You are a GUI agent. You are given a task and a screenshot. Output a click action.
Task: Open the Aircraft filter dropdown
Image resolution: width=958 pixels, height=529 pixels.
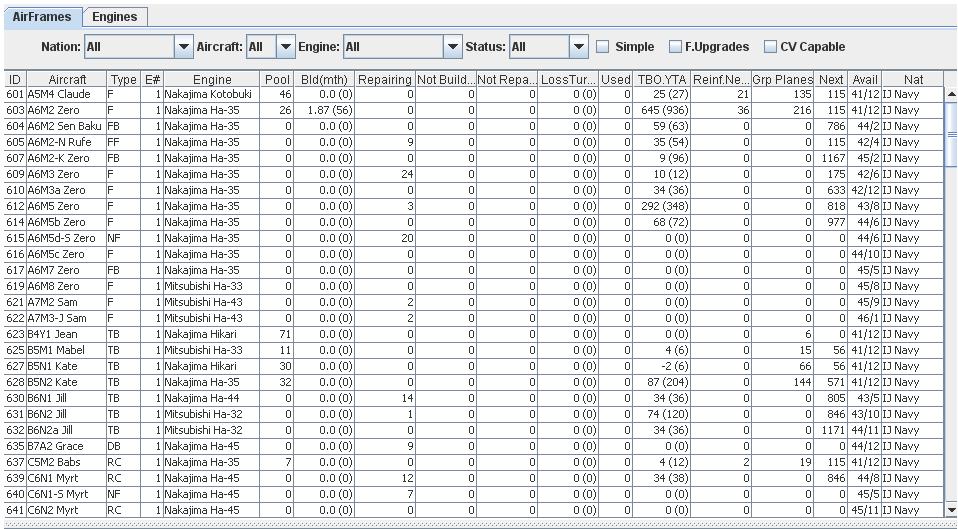click(285, 46)
